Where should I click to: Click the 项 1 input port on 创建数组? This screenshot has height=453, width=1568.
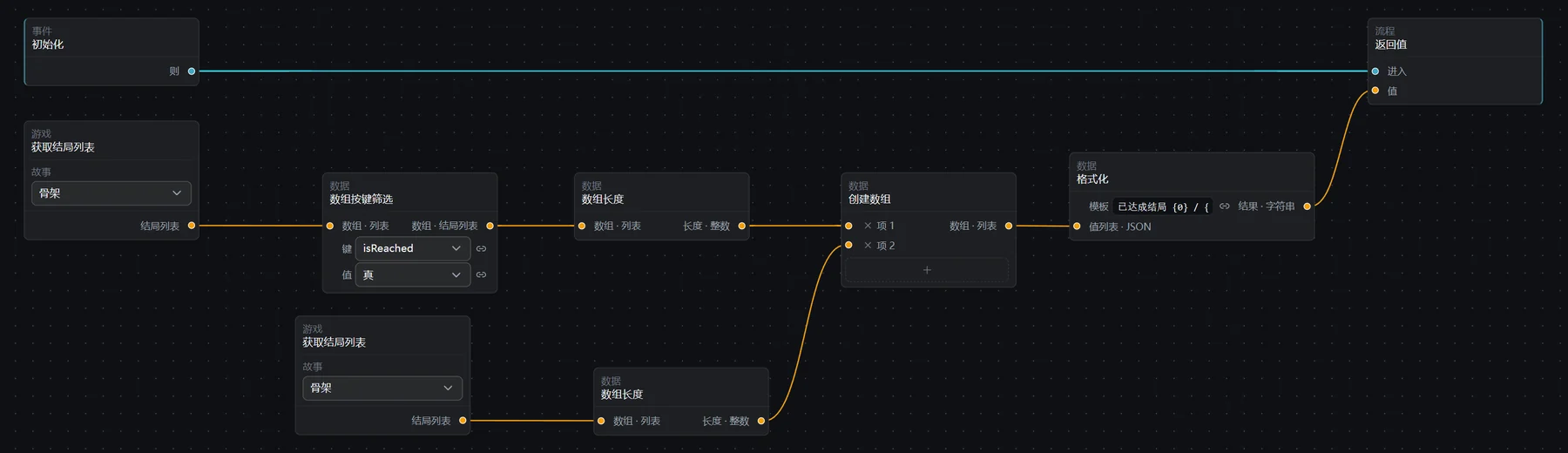[848, 226]
